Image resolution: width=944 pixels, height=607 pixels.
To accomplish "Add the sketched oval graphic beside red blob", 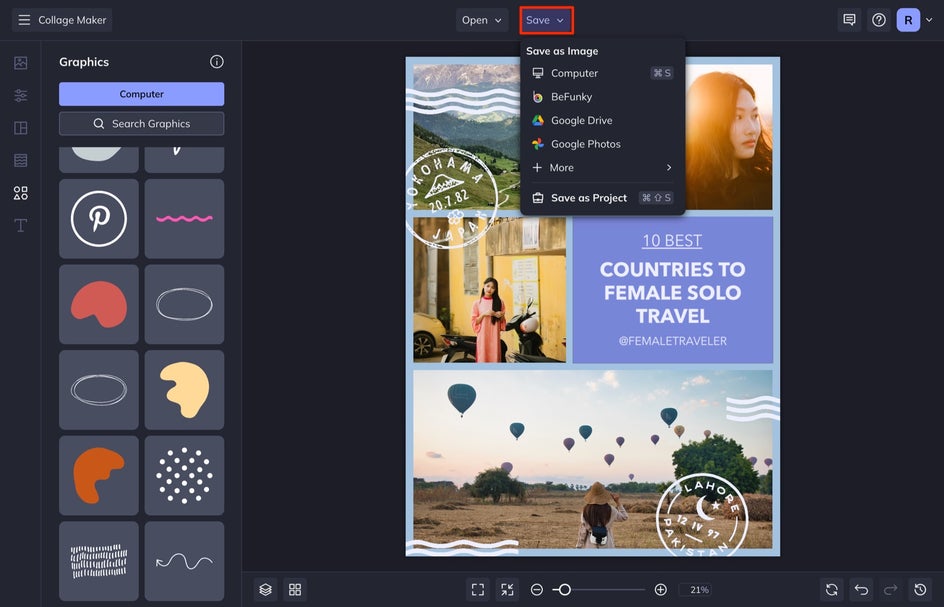I will coord(184,304).
